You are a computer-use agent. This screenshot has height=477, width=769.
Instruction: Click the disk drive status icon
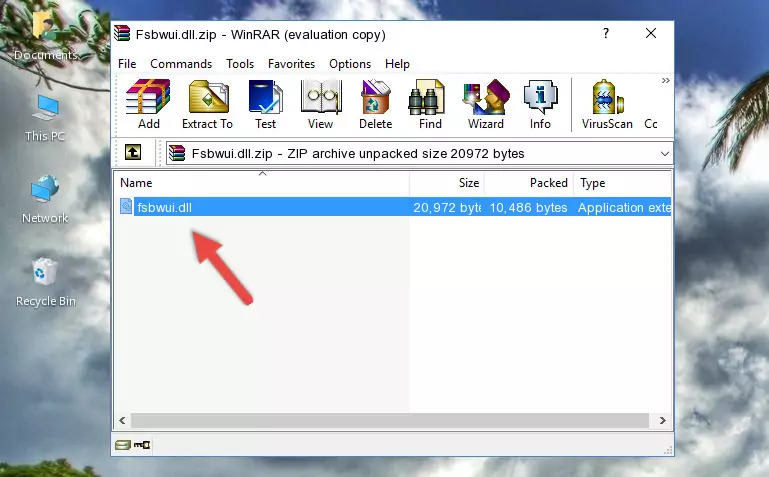[123, 445]
